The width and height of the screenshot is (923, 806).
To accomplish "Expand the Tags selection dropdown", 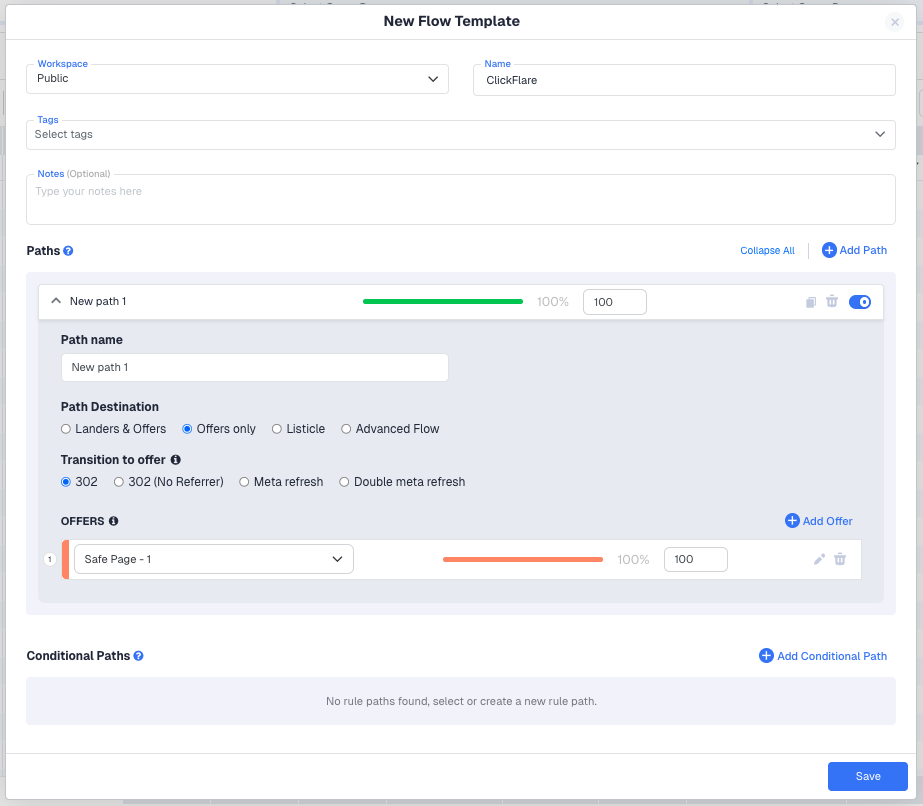I will [460, 135].
